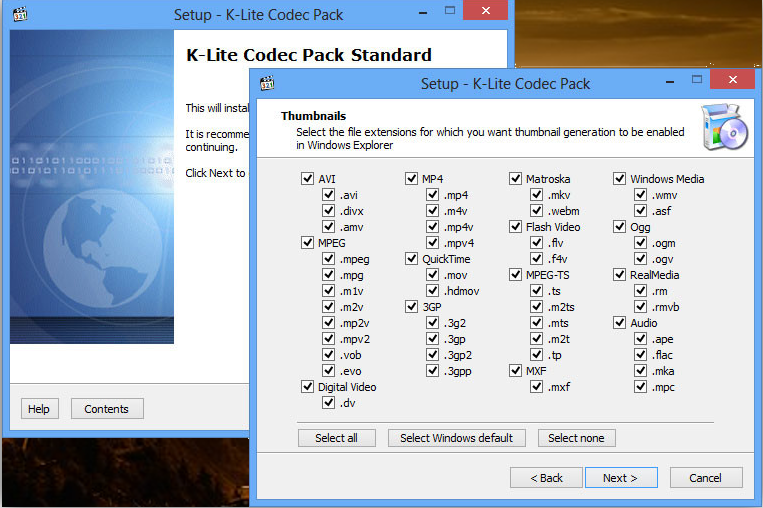Screen dimensions: 763x508
Task: Uncheck the MPEG group checkbox
Action: tap(307, 242)
